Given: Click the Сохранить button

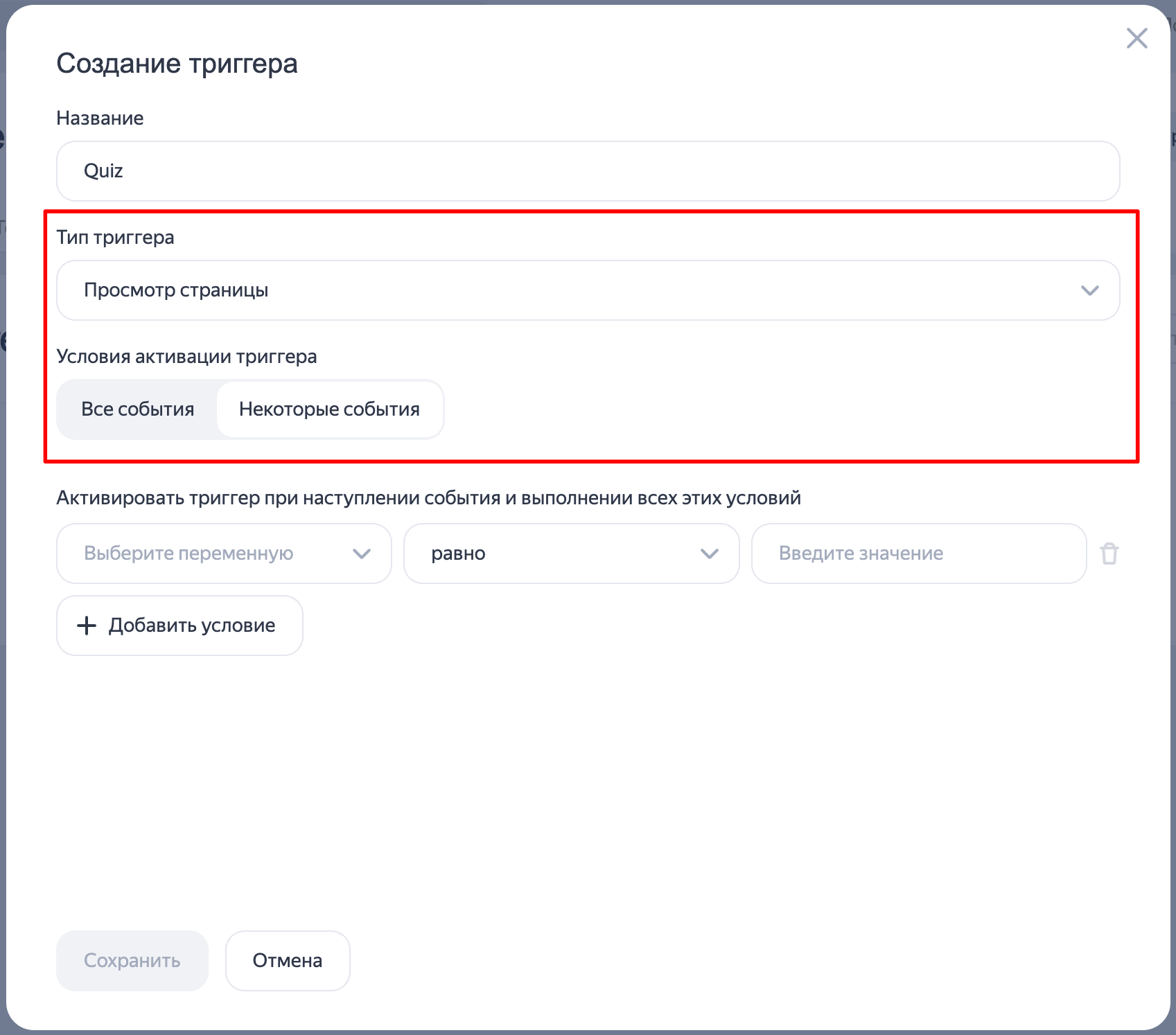Looking at the screenshot, I should pos(132,961).
